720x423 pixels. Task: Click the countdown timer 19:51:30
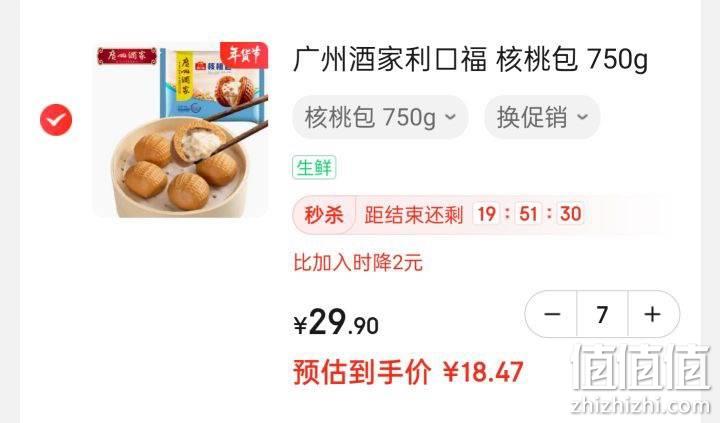point(529,214)
